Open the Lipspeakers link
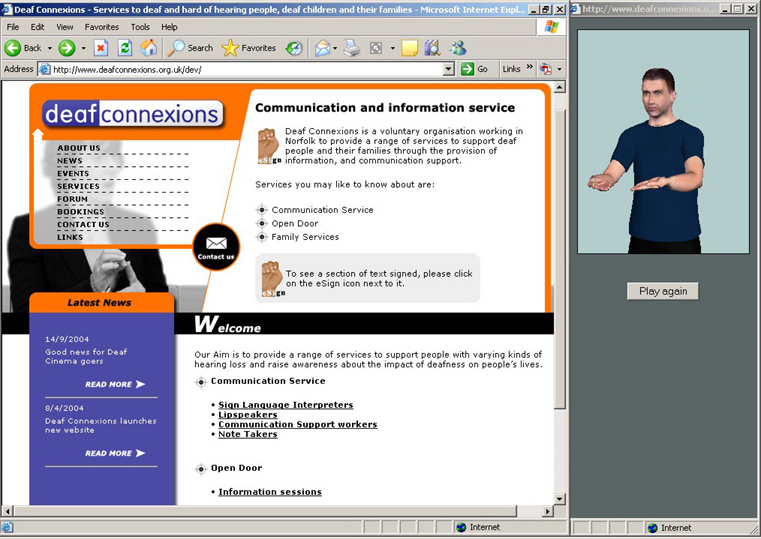The image size is (761, 539). [248, 414]
